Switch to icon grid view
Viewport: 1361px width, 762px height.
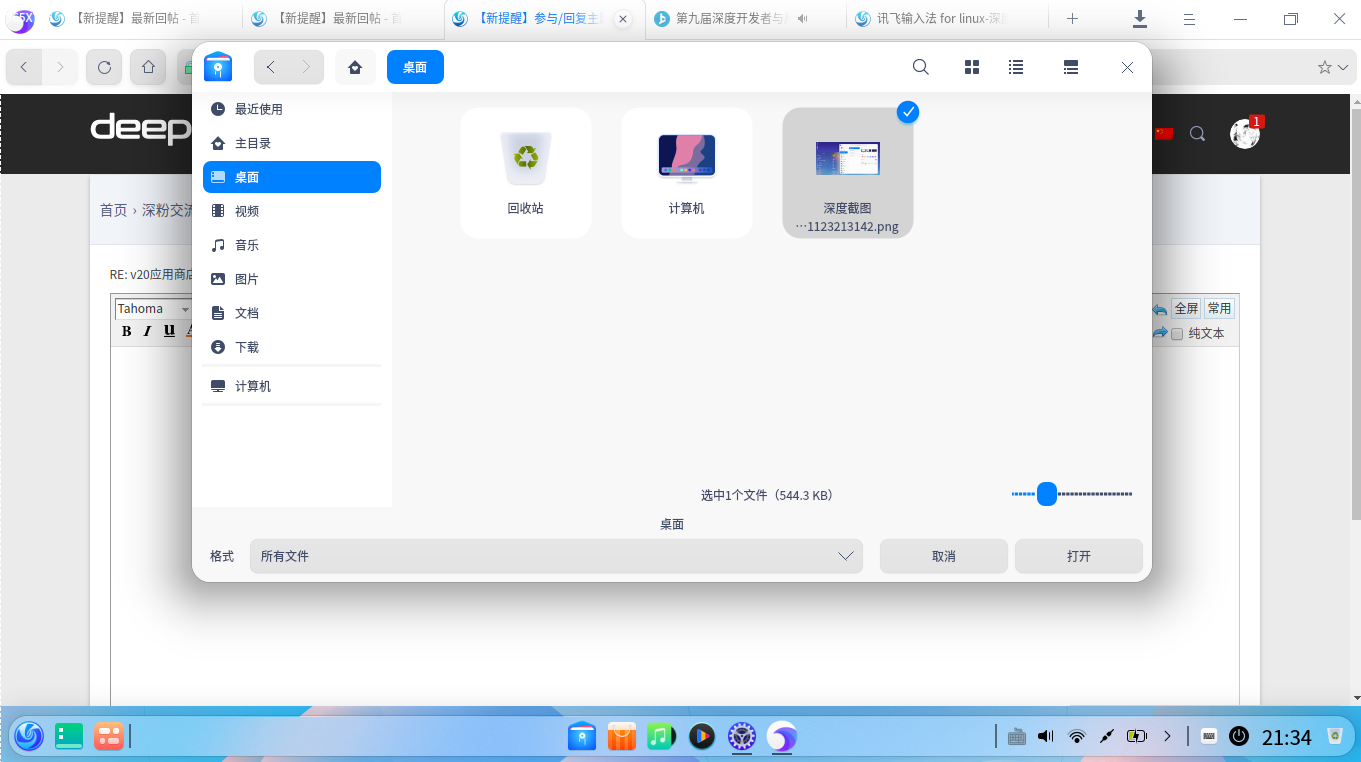971,67
